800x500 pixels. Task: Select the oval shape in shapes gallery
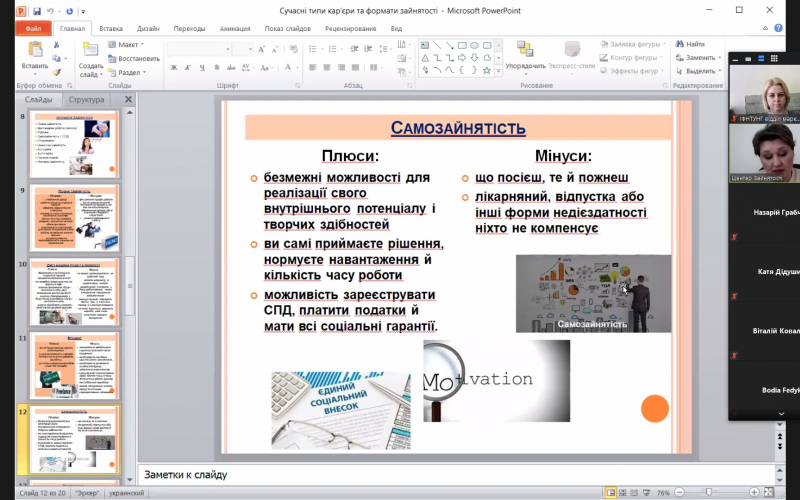(474, 45)
